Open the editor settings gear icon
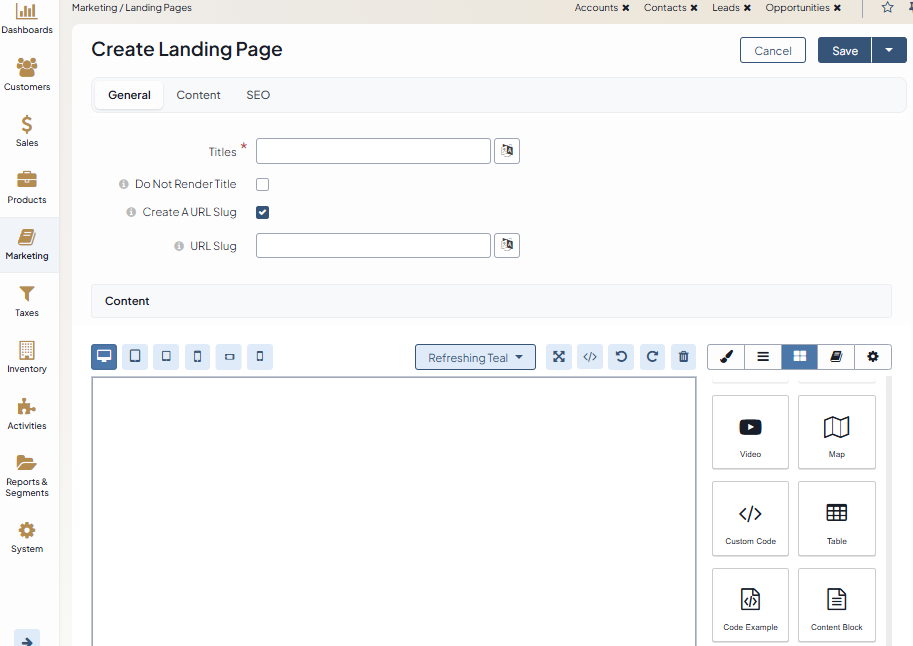The width and height of the screenshot is (913, 646). pyautogui.click(x=873, y=357)
